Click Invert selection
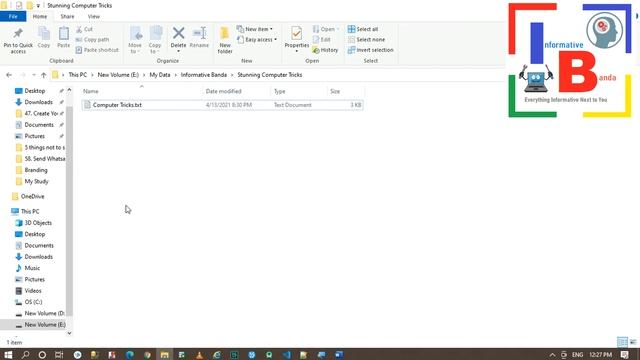The image size is (640, 360). point(370,50)
